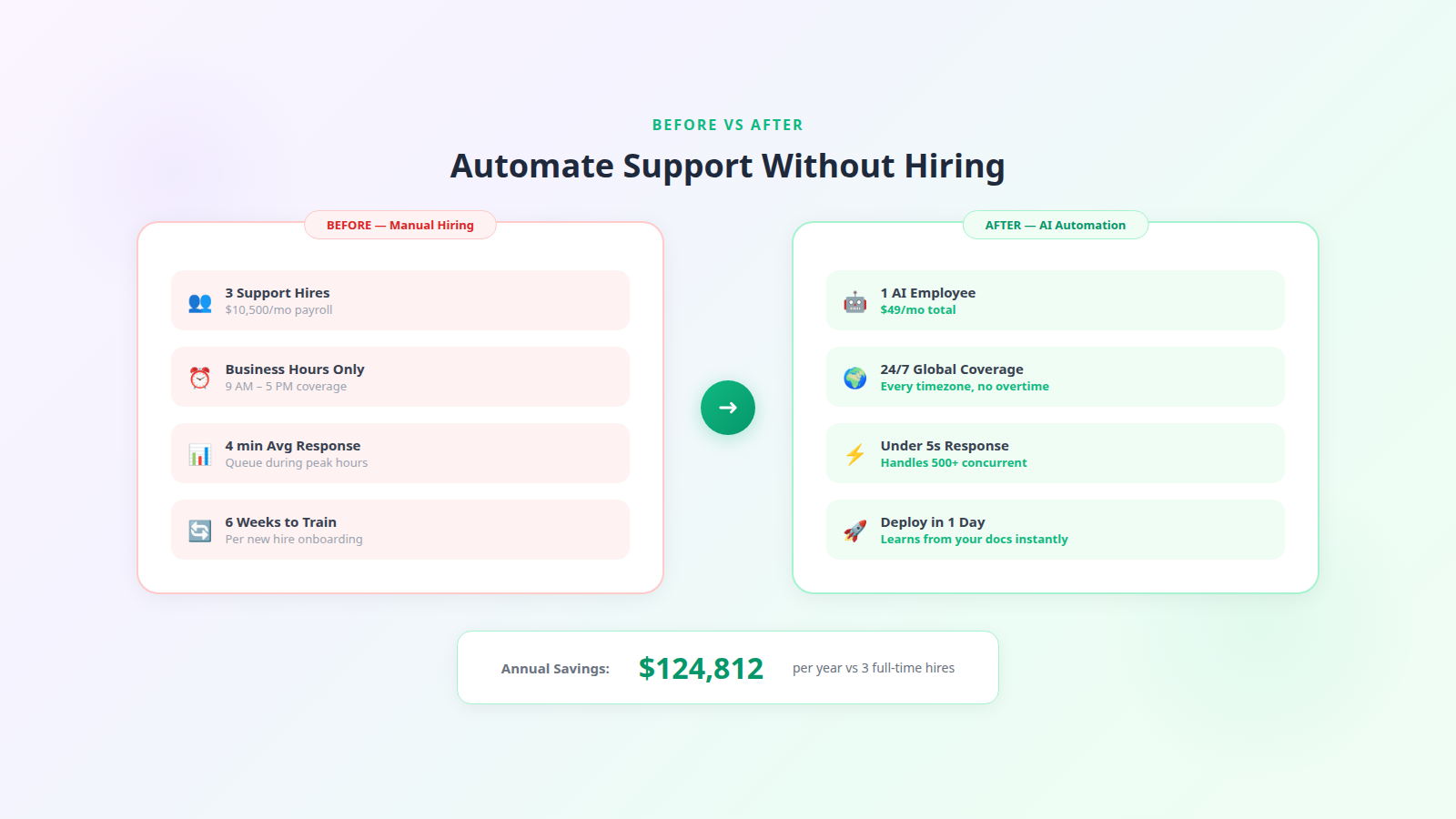The width and height of the screenshot is (1456, 819).
Task: Click the rocket icon beside Deploy in 1 Day
Action: tap(855, 531)
